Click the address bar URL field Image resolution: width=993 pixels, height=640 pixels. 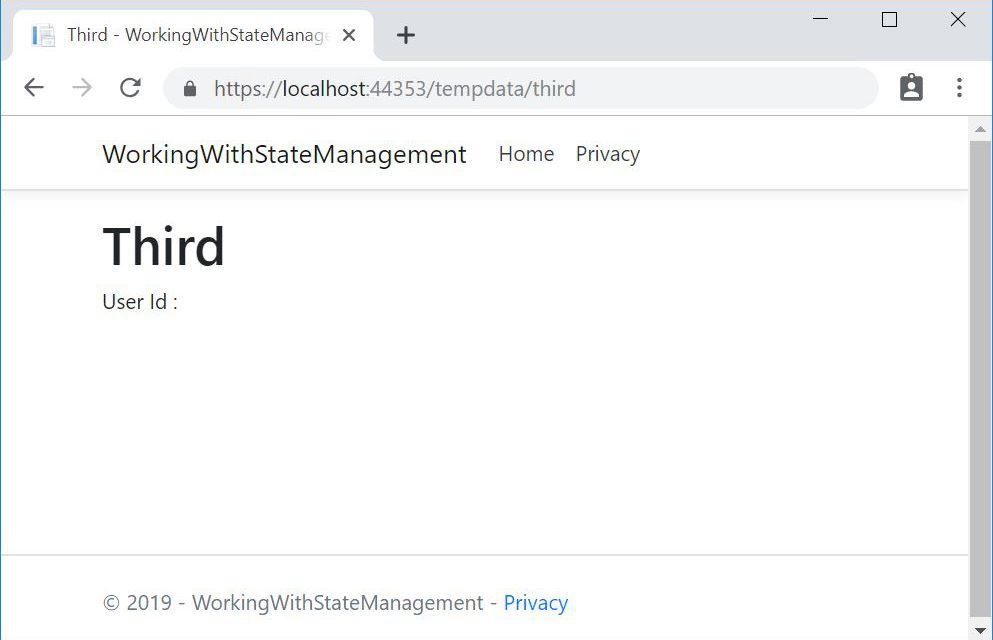pyautogui.click(x=520, y=89)
